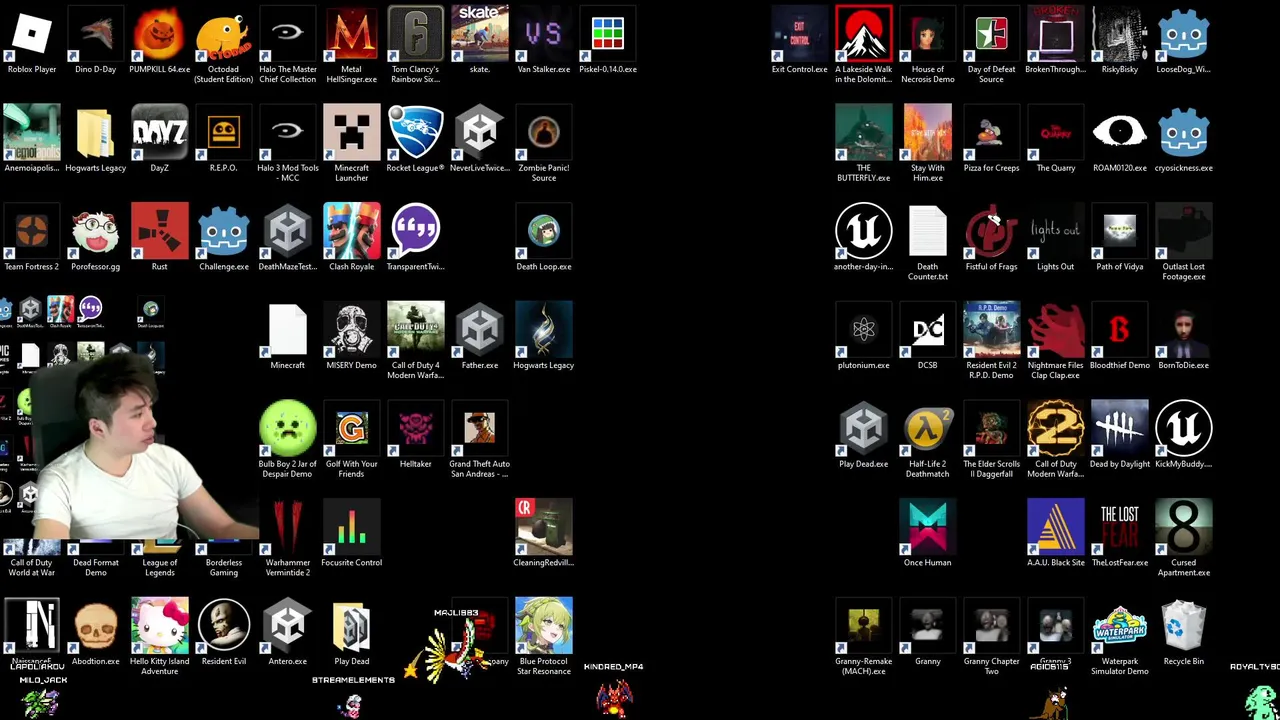Viewport: 1280px width, 720px height.
Task: Launch Golf With Your Friends icon
Action: pyautogui.click(x=352, y=428)
